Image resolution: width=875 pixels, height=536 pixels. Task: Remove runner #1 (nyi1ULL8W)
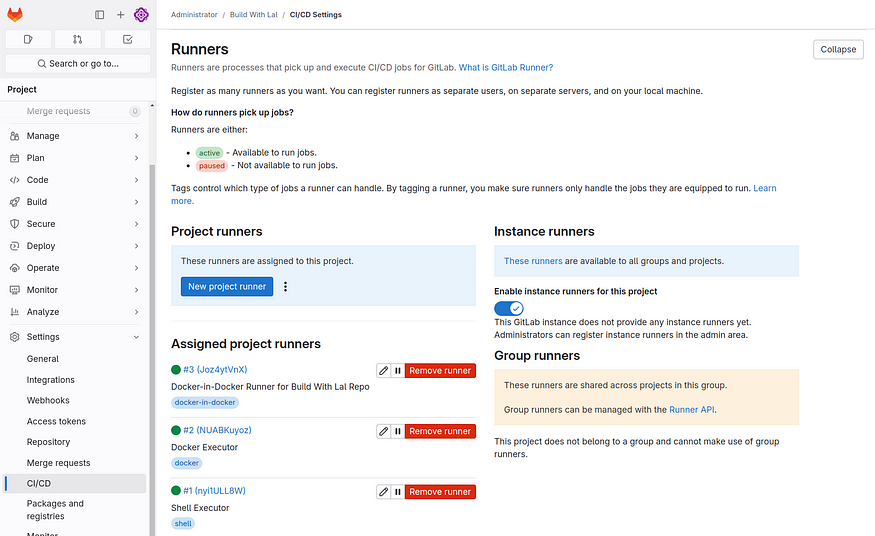pyautogui.click(x=440, y=492)
